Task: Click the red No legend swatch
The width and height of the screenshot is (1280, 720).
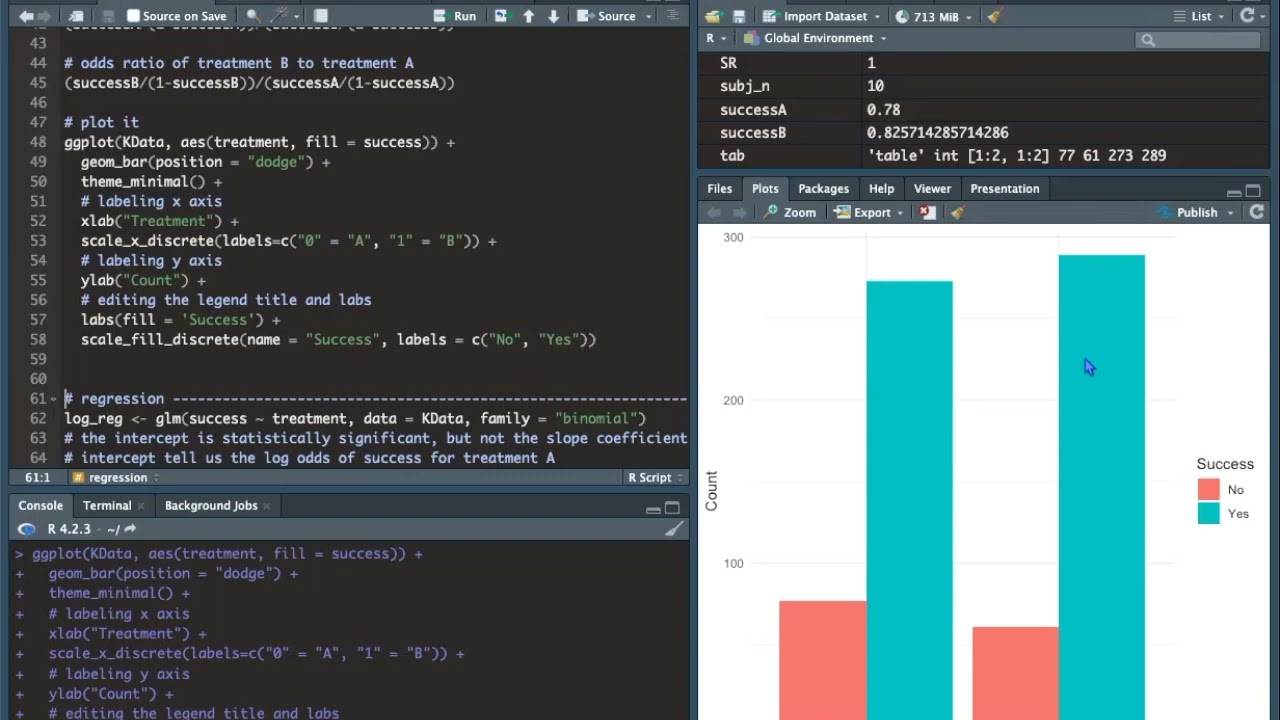Action: [x=1208, y=489]
